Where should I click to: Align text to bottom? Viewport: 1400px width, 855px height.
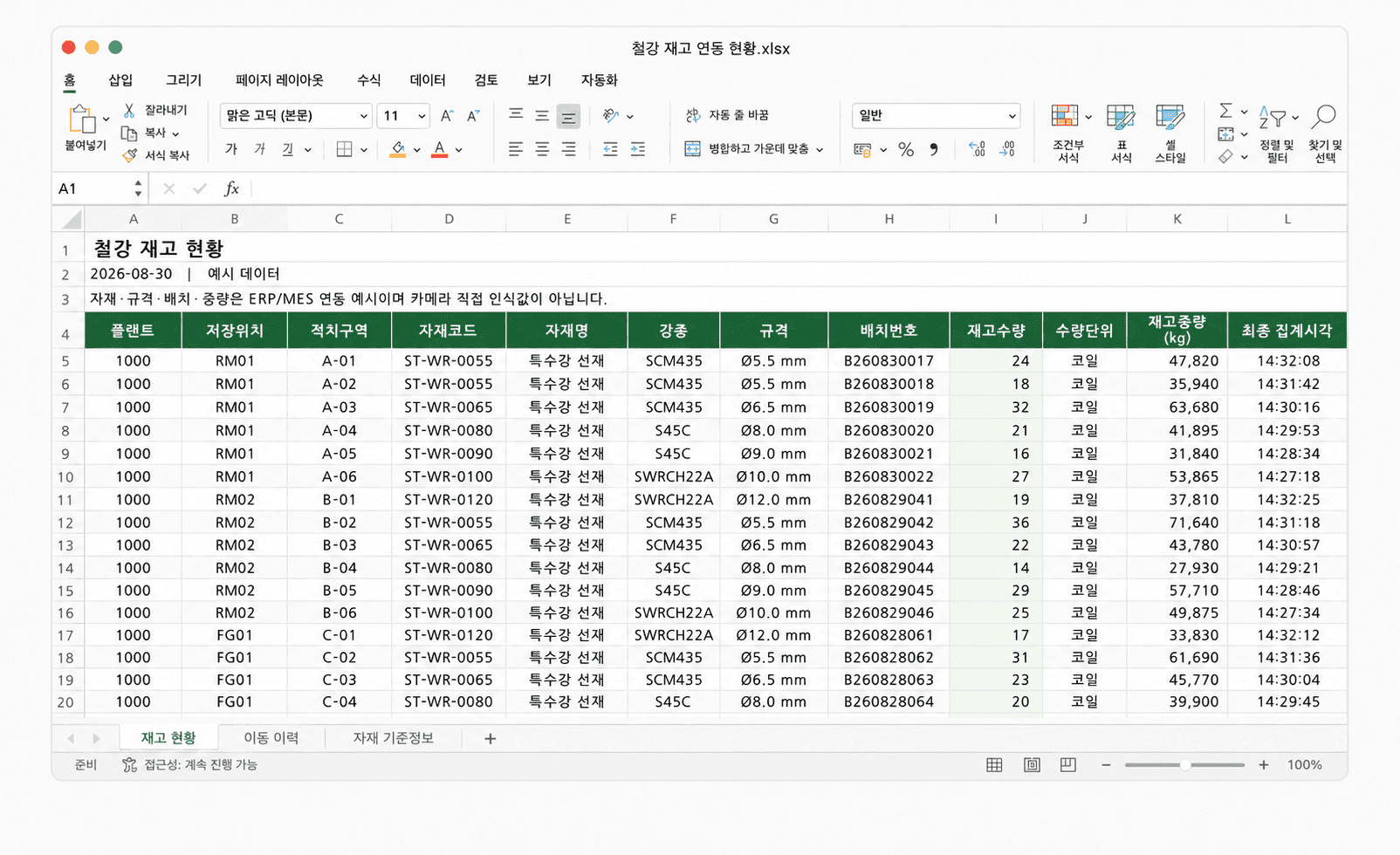tap(568, 116)
